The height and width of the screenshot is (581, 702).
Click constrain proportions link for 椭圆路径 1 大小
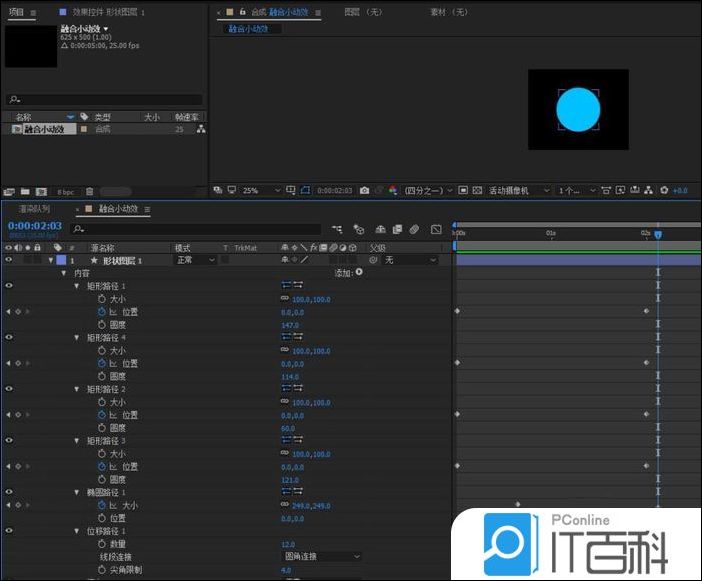(285, 505)
